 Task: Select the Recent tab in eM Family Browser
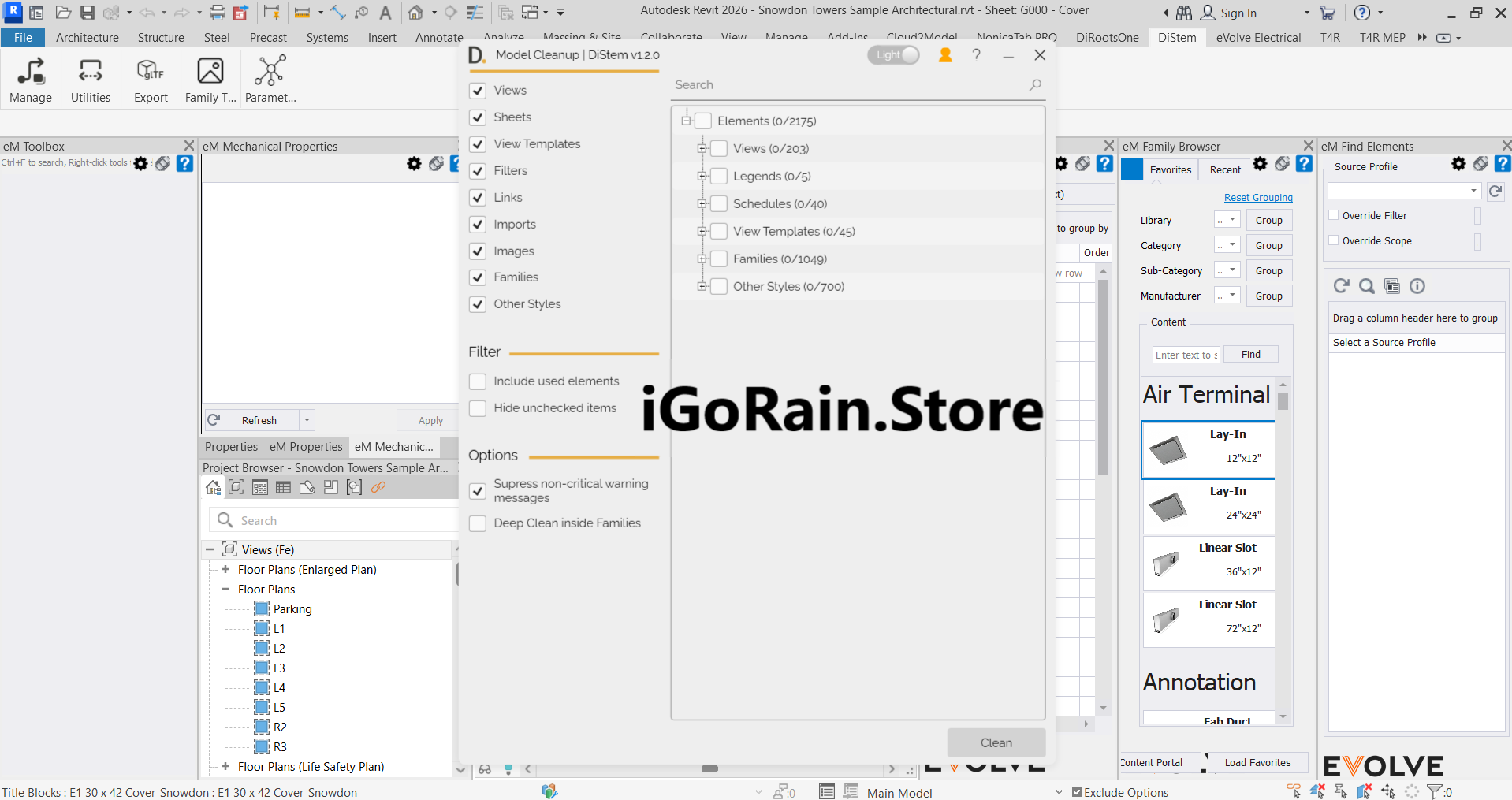pos(1224,169)
